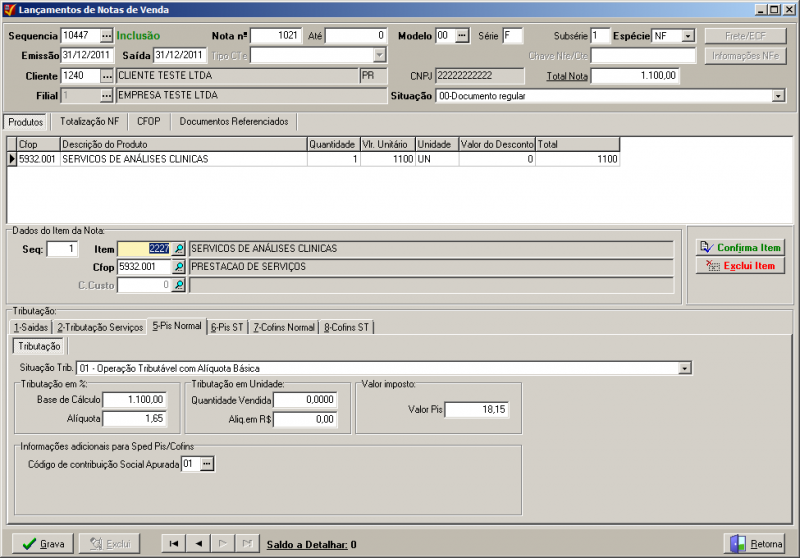Screen dimensions: 800x558
Task: Click the Valor do Desconto column header
Action: pyautogui.click(x=497, y=144)
